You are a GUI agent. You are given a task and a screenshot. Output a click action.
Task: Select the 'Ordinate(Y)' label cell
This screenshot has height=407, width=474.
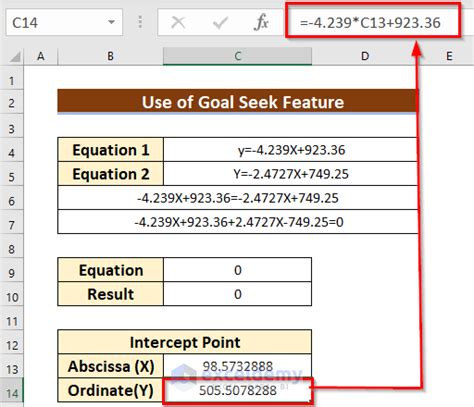110,390
